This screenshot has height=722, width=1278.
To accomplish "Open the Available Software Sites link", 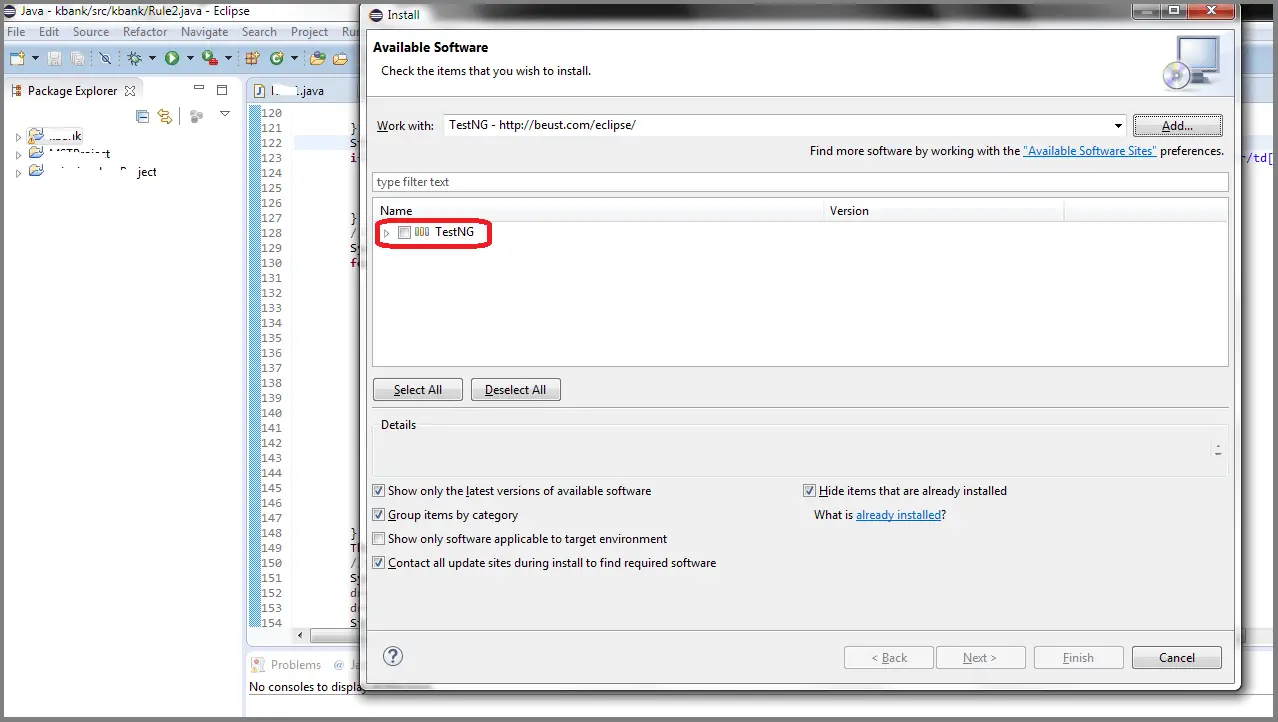I will [x=1089, y=151].
